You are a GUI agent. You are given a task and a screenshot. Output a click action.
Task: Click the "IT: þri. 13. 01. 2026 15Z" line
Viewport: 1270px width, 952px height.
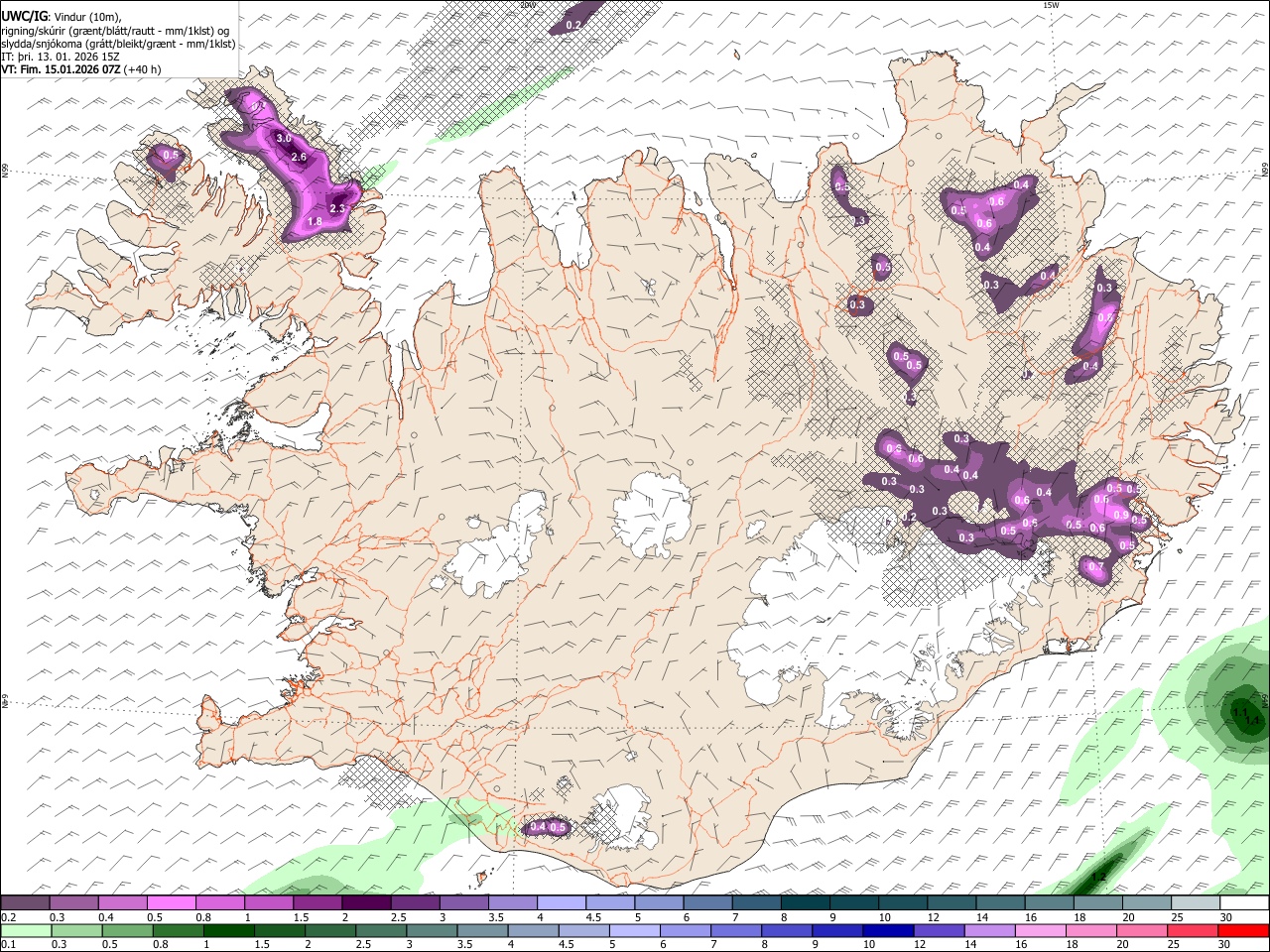[x=61, y=58]
